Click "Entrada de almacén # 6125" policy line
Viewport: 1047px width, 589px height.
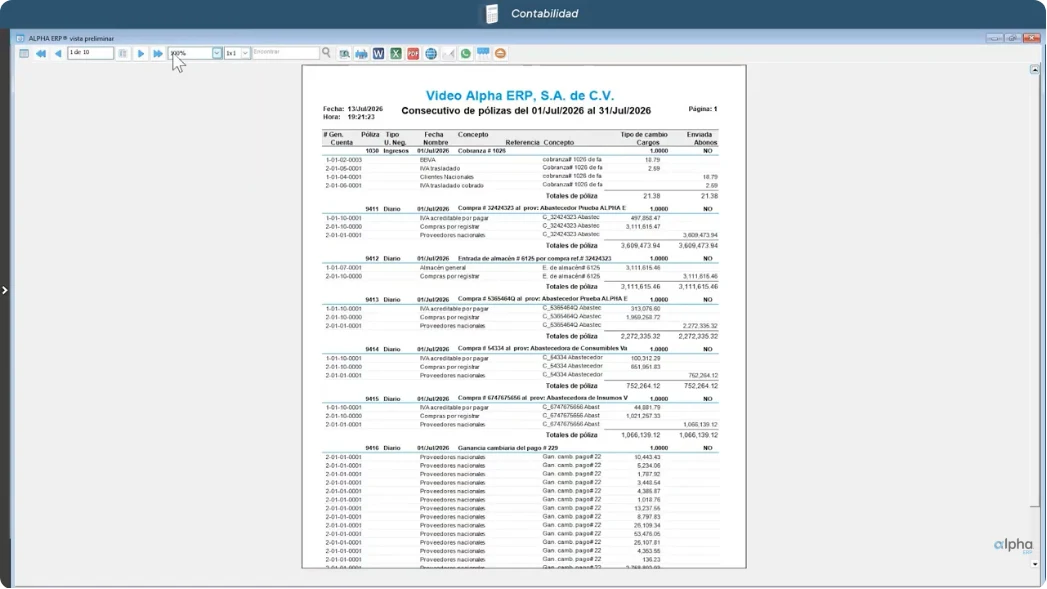[520, 258]
